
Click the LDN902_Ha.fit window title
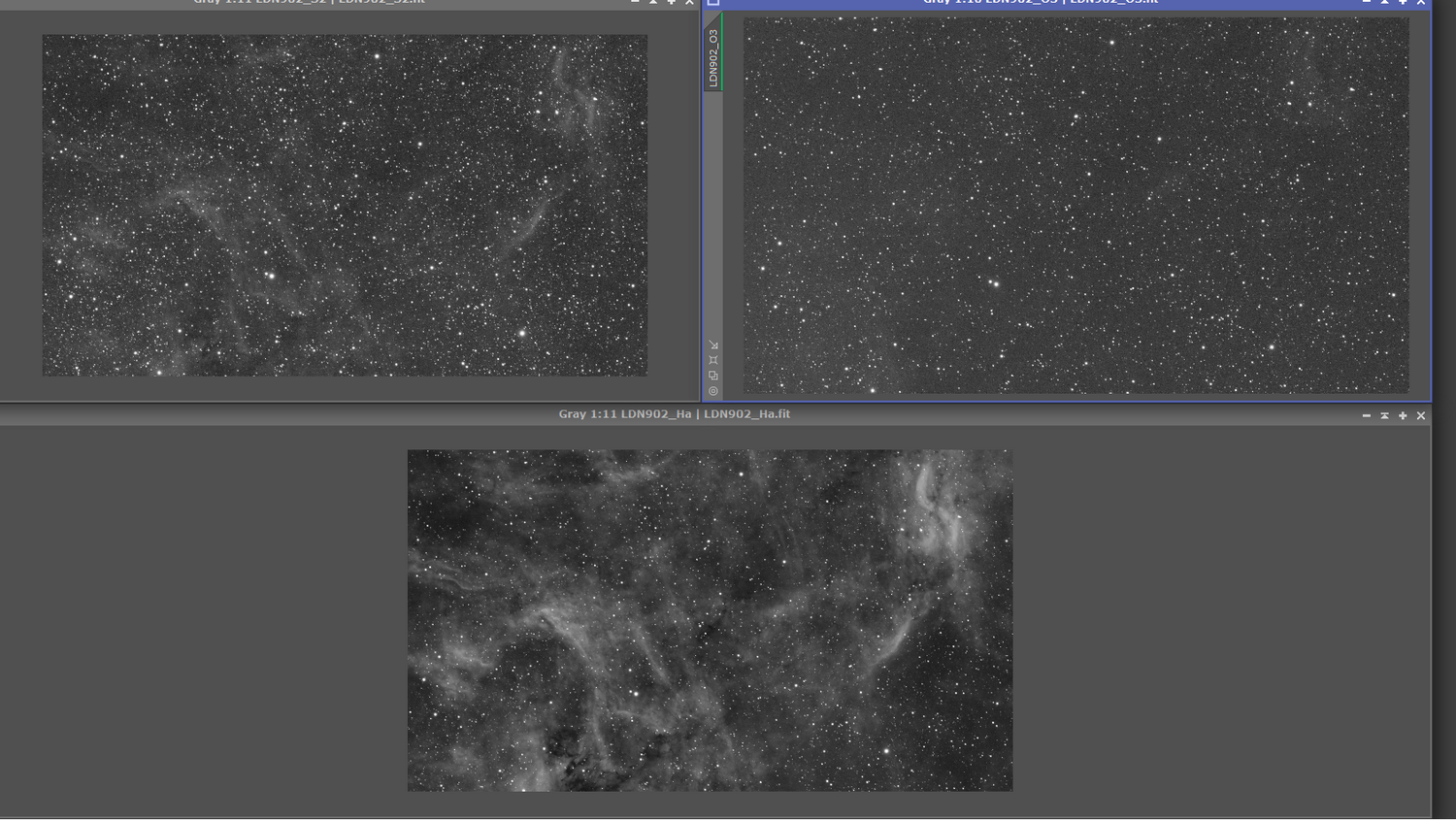[x=674, y=414]
